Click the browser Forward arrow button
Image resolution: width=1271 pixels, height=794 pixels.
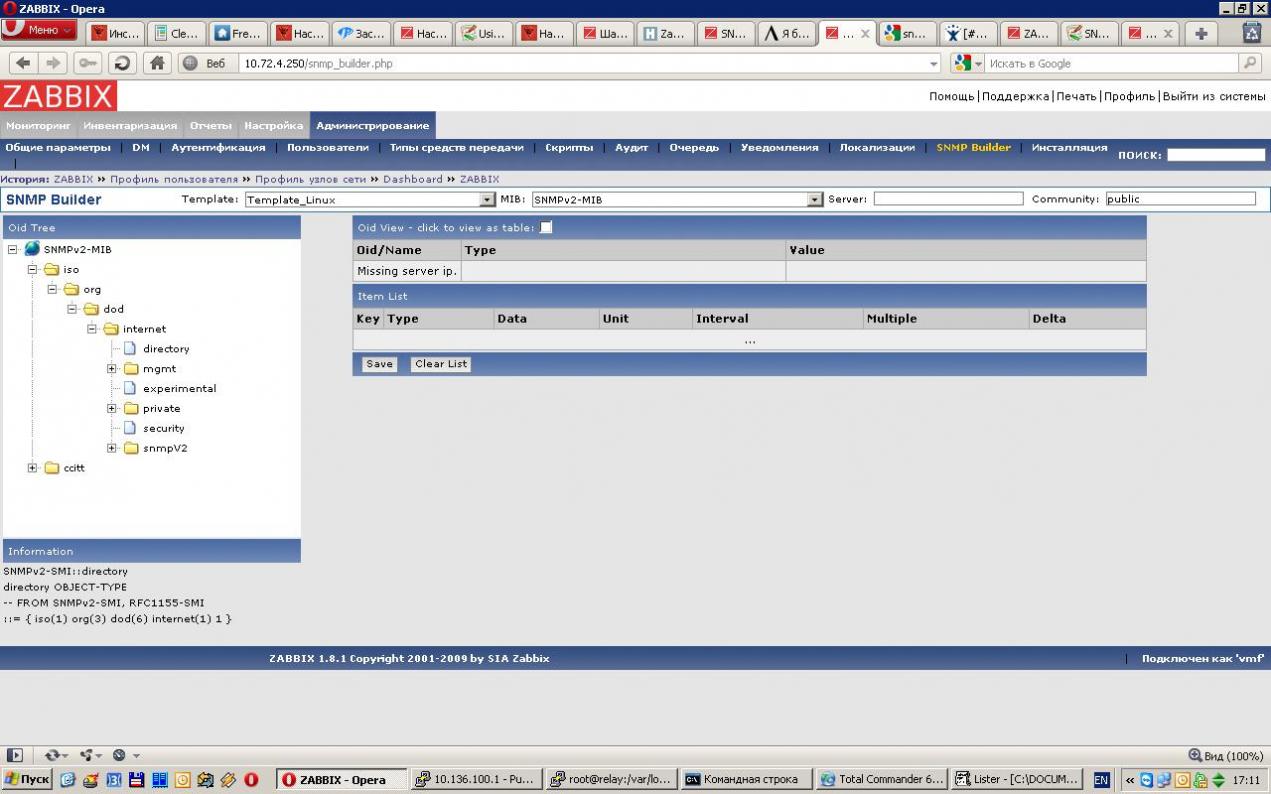point(52,63)
